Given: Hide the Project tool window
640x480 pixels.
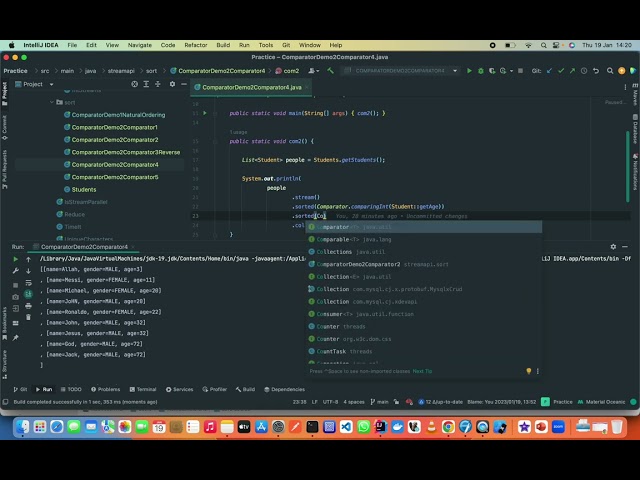Looking at the screenshot, I should (184, 84).
